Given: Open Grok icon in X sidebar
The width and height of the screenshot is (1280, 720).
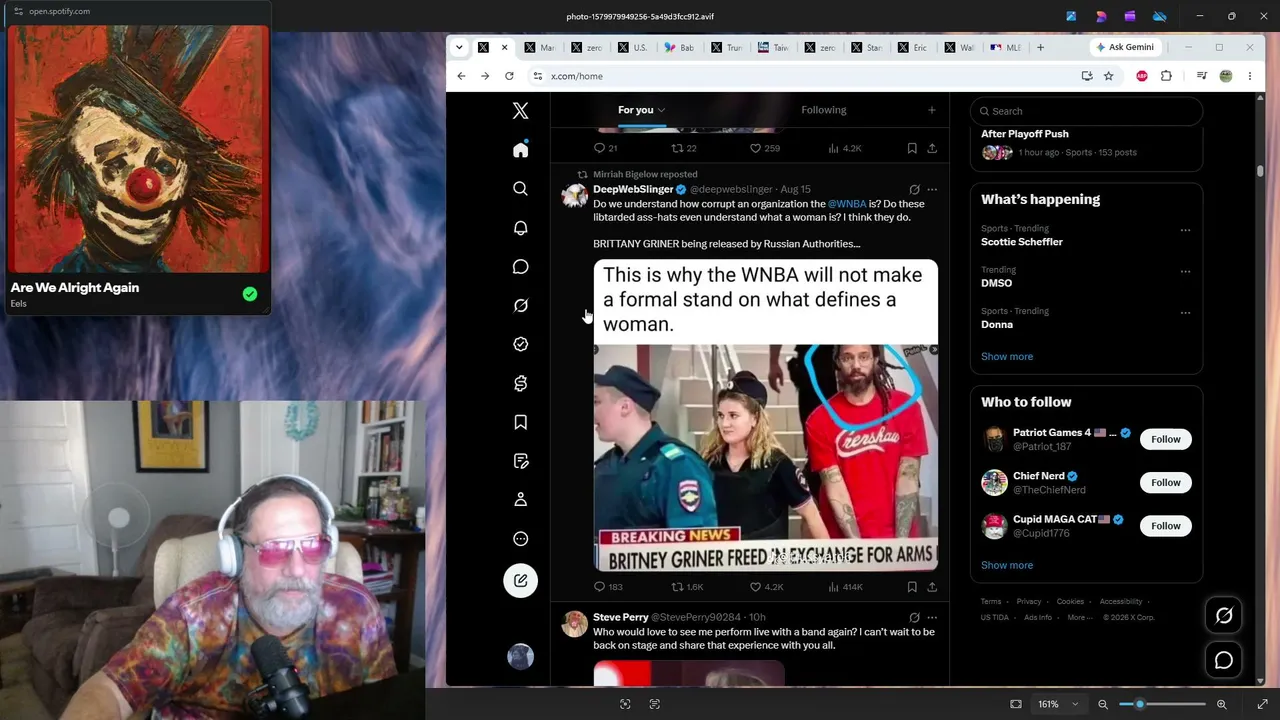Looking at the screenshot, I should pos(520,306).
